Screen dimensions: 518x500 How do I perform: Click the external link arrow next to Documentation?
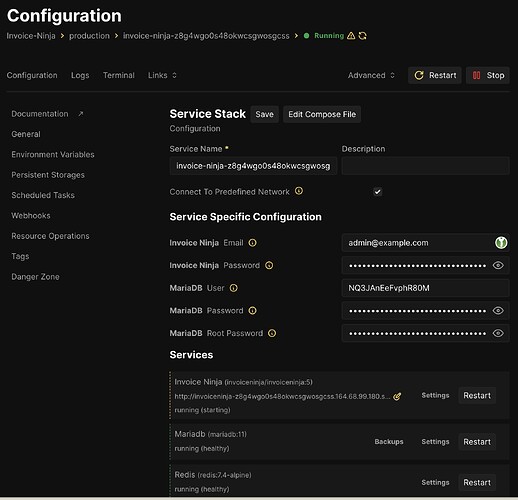[x=81, y=114]
